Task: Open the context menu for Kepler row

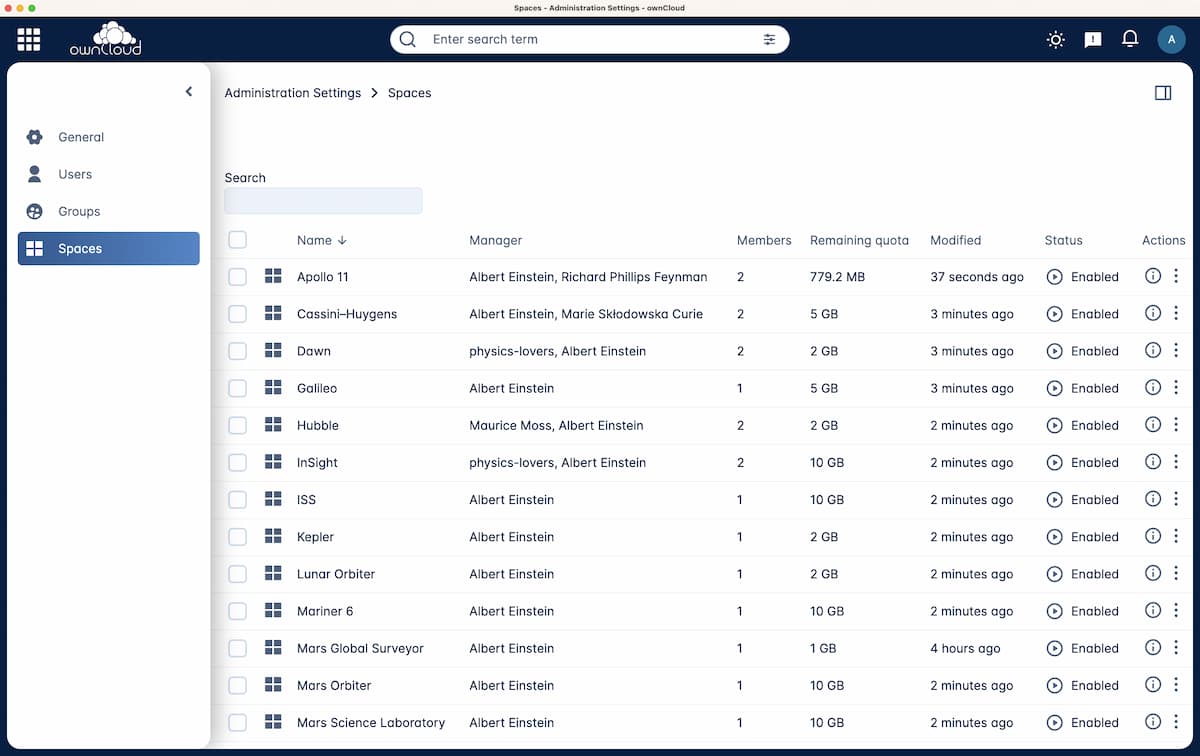Action: pos(1176,537)
